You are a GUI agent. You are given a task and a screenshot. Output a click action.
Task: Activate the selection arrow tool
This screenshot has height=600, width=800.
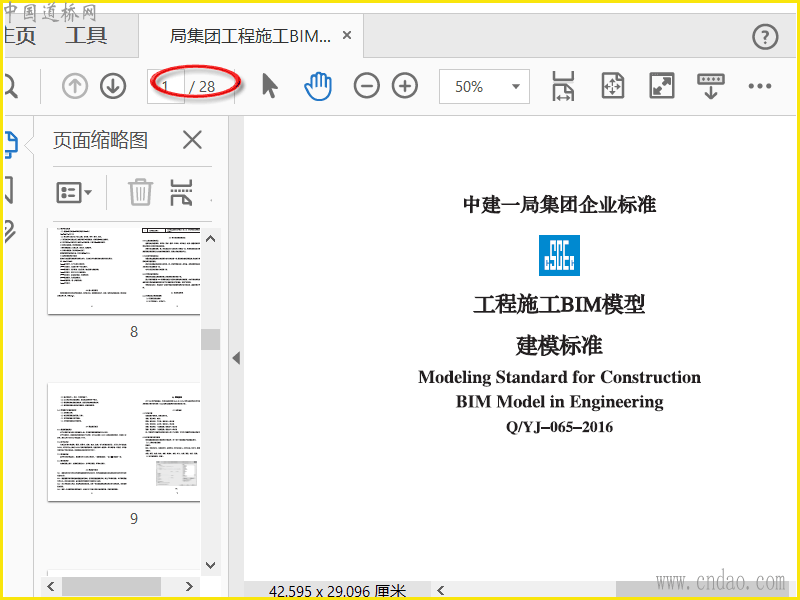(269, 86)
